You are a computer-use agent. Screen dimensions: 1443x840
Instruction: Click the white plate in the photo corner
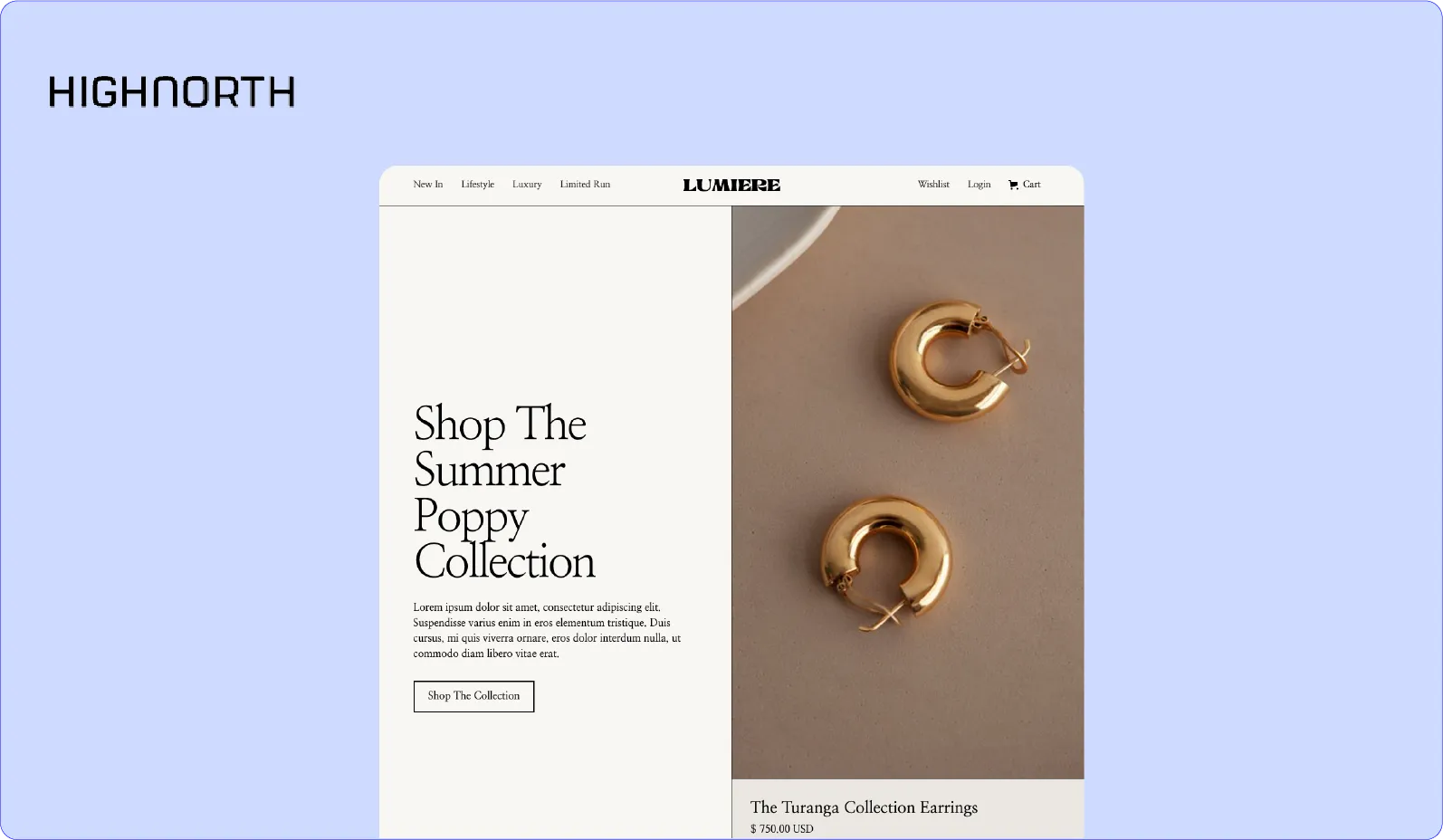pos(769,244)
